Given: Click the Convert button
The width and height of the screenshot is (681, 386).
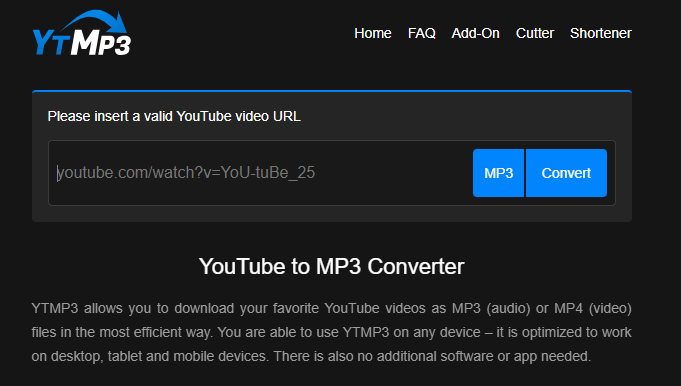Looking at the screenshot, I should [x=566, y=173].
